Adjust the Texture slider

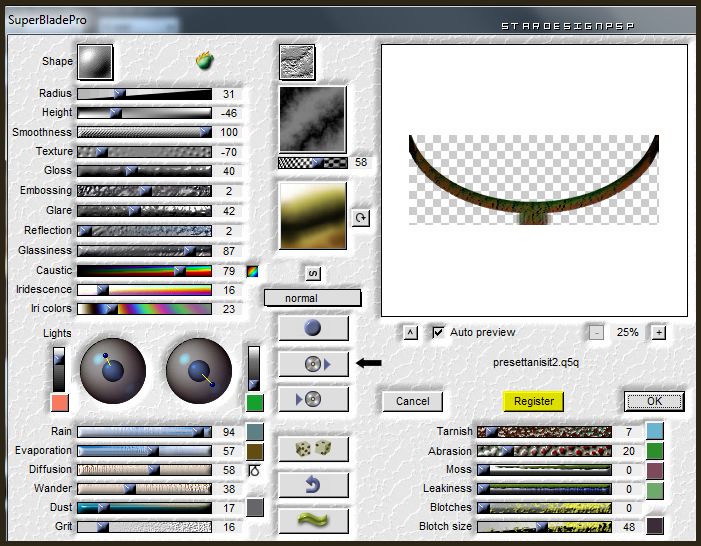(x=144, y=152)
